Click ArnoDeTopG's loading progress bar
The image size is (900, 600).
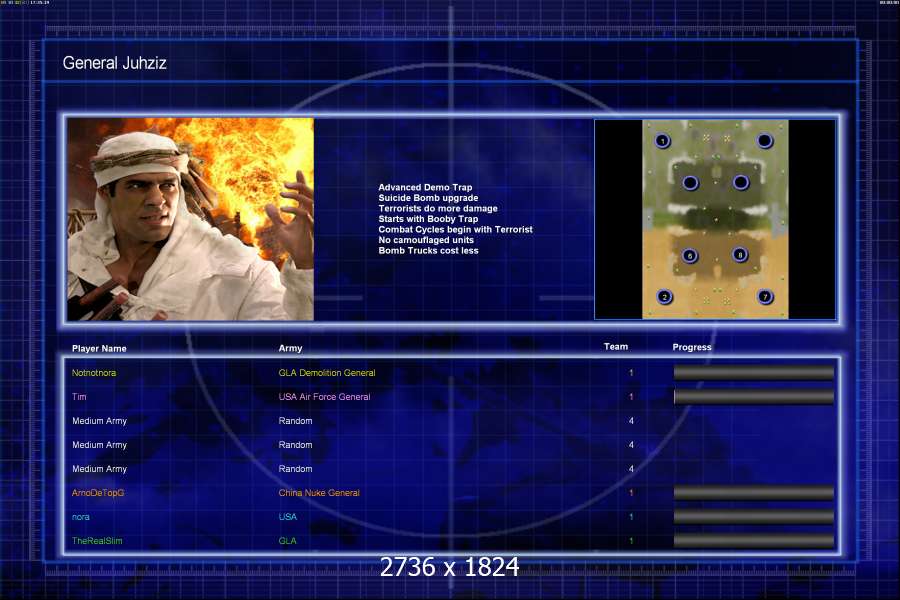pos(754,493)
